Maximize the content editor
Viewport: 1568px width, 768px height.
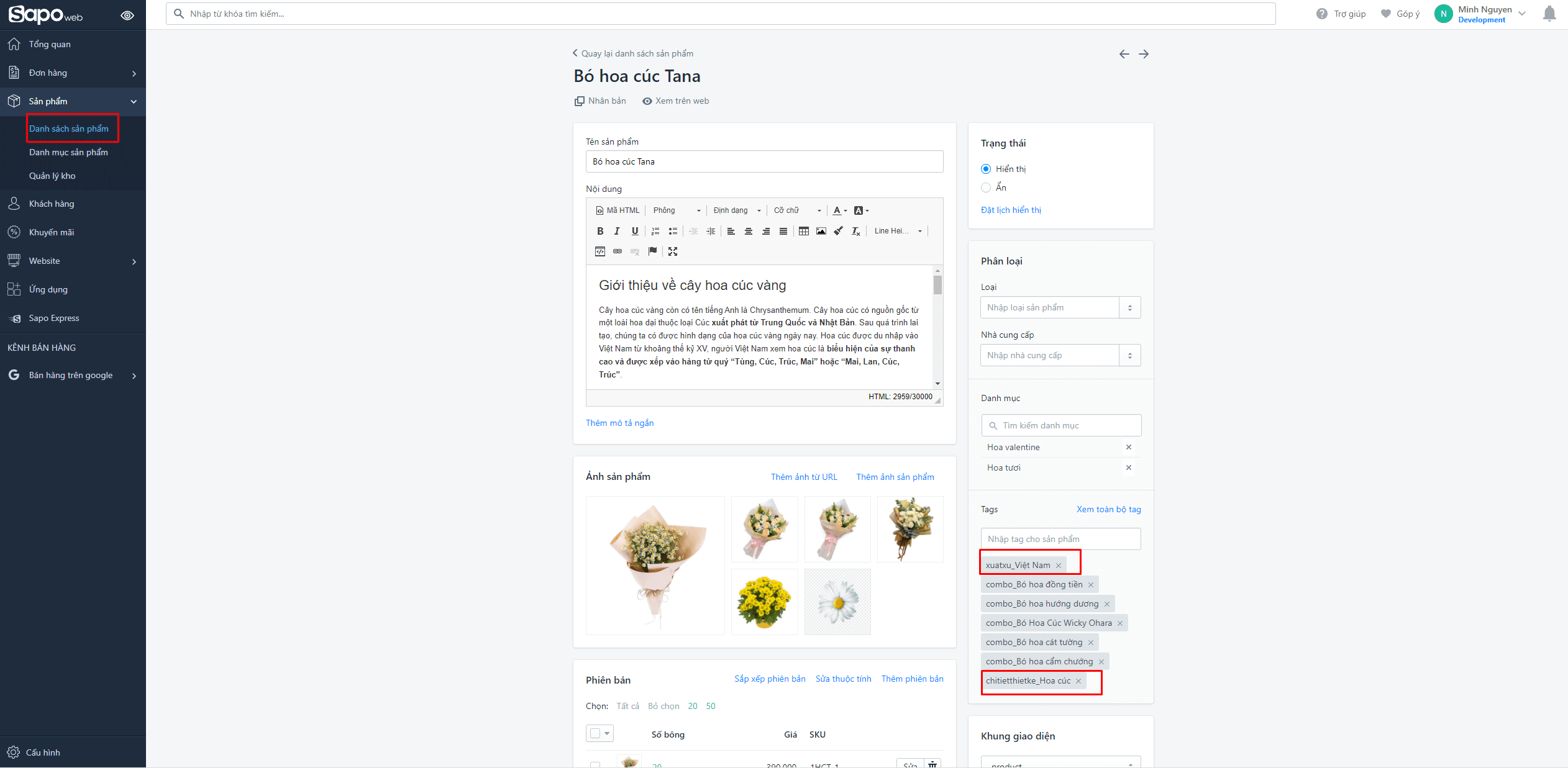point(673,251)
